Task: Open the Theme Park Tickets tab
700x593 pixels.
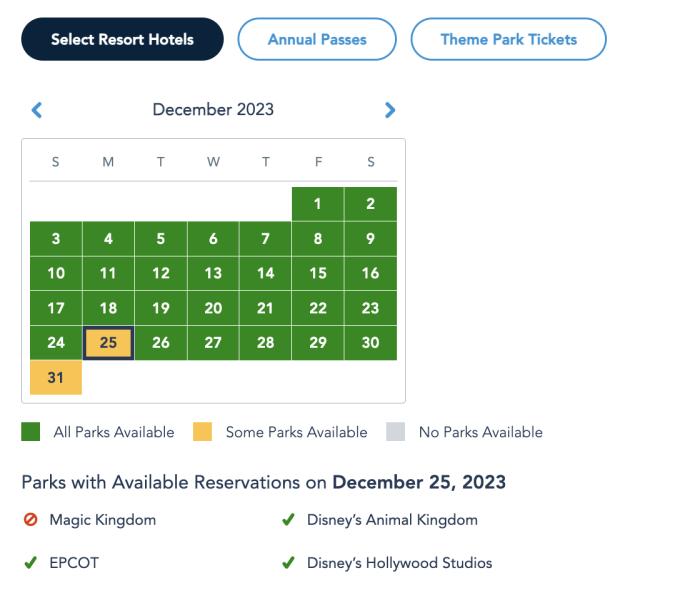Action: [x=508, y=39]
